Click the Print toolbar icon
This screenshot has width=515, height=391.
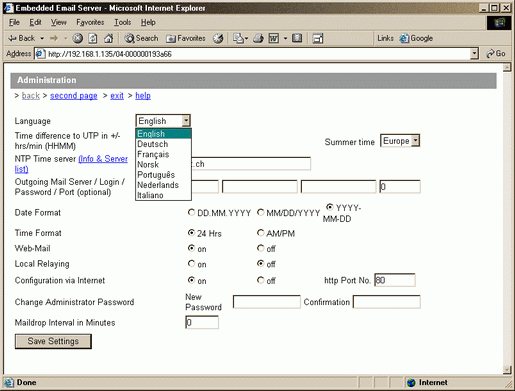coord(258,38)
